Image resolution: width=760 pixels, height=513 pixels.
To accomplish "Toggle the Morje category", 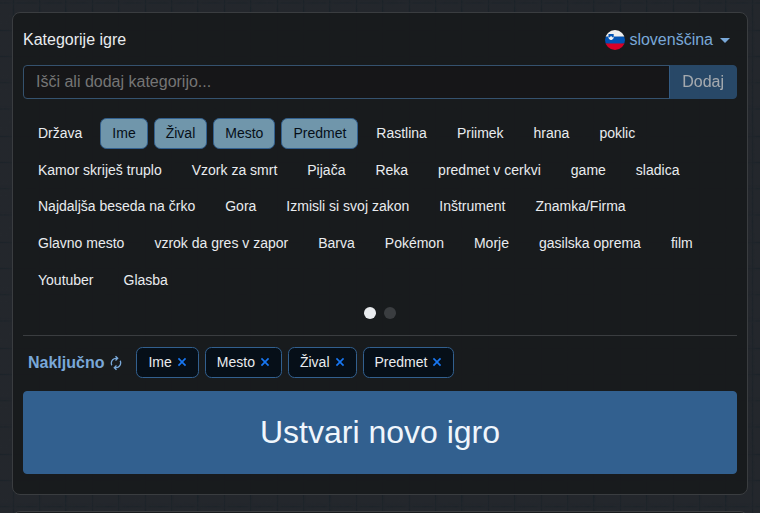I will (491, 243).
